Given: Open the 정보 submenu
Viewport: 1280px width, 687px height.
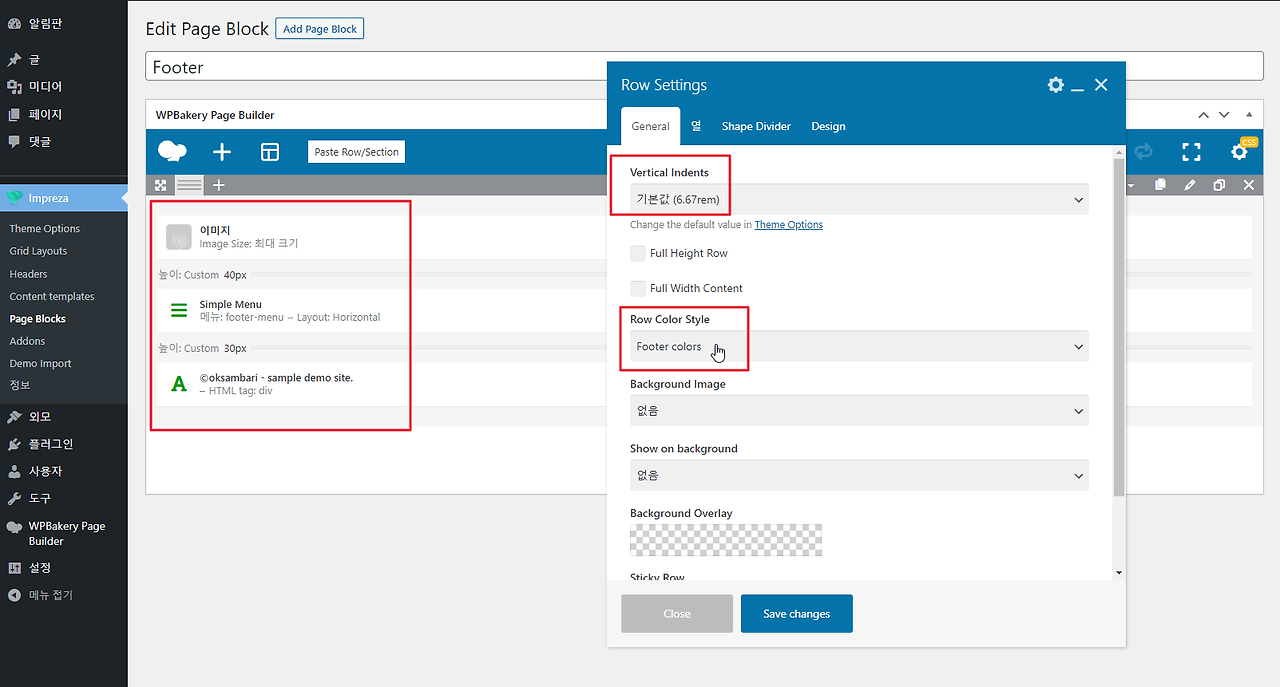Looking at the screenshot, I should click(20, 385).
